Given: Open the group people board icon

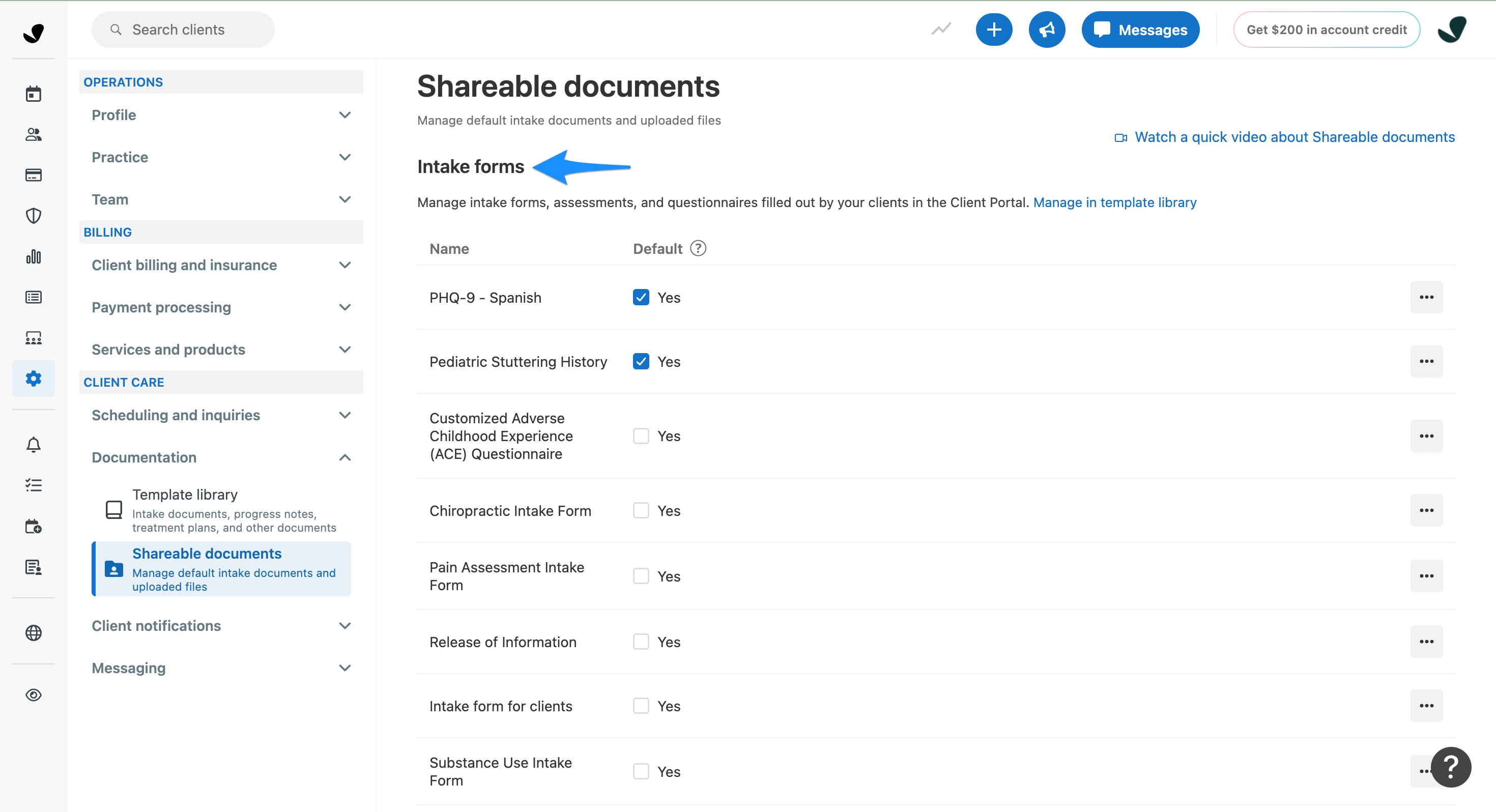Looking at the screenshot, I should [x=33, y=338].
